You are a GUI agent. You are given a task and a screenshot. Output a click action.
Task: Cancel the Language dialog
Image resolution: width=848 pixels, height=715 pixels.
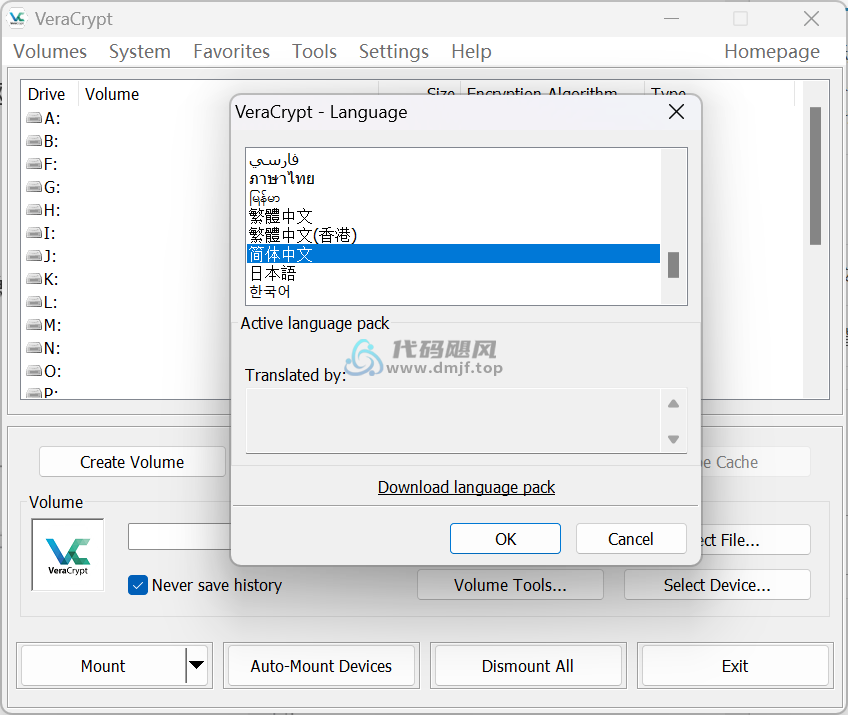[631, 539]
